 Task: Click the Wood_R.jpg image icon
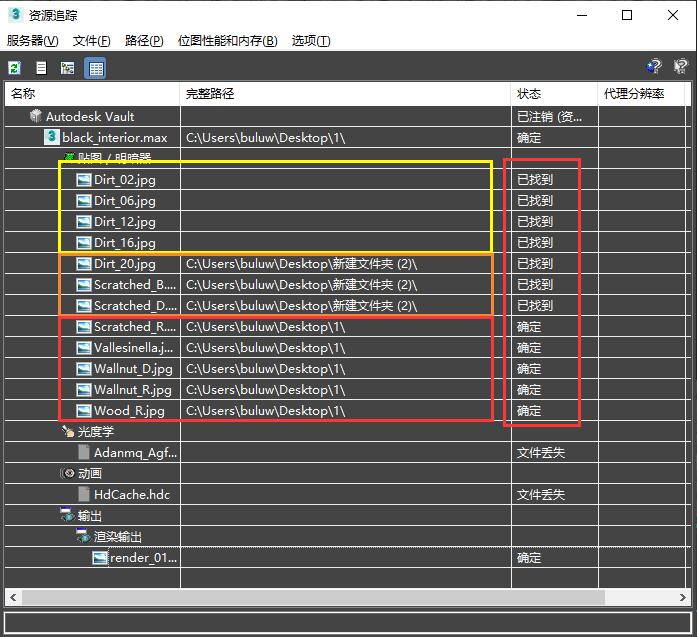pyautogui.click(x=84, y=411)
